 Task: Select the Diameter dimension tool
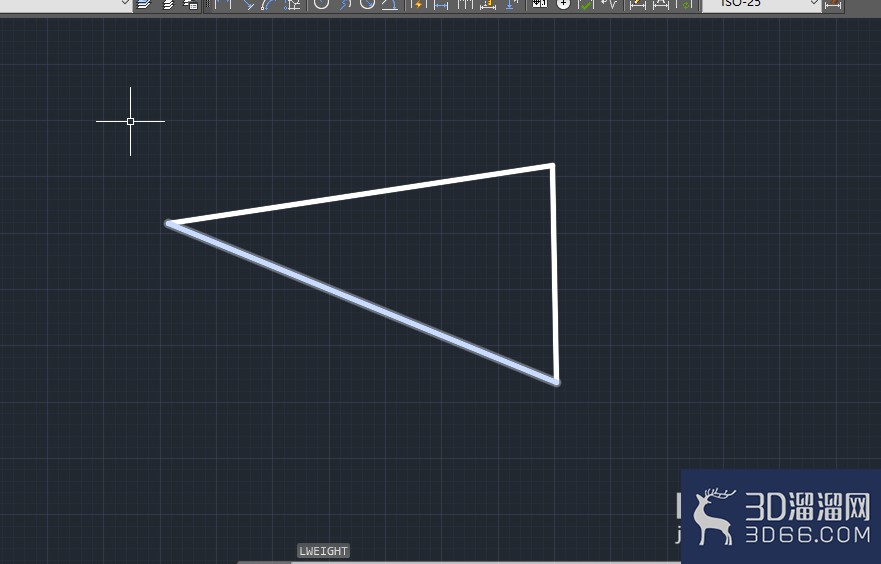[367, 4]
